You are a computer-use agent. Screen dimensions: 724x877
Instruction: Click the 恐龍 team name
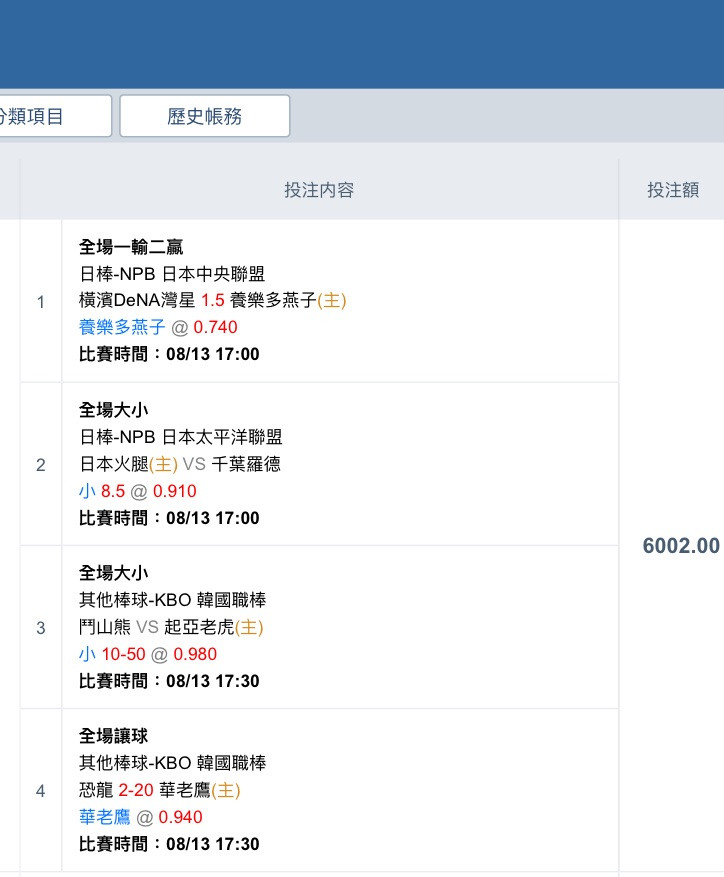[96, 790]
